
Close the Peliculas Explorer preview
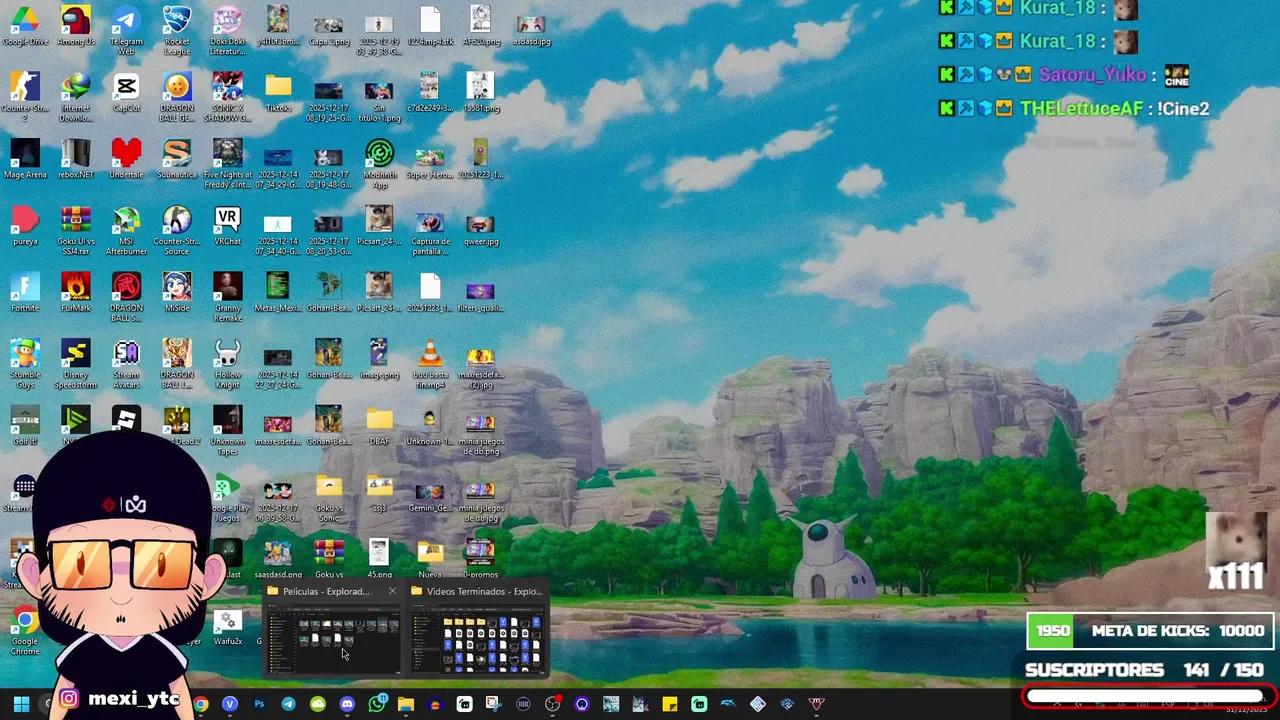click(x=391, y=591)
